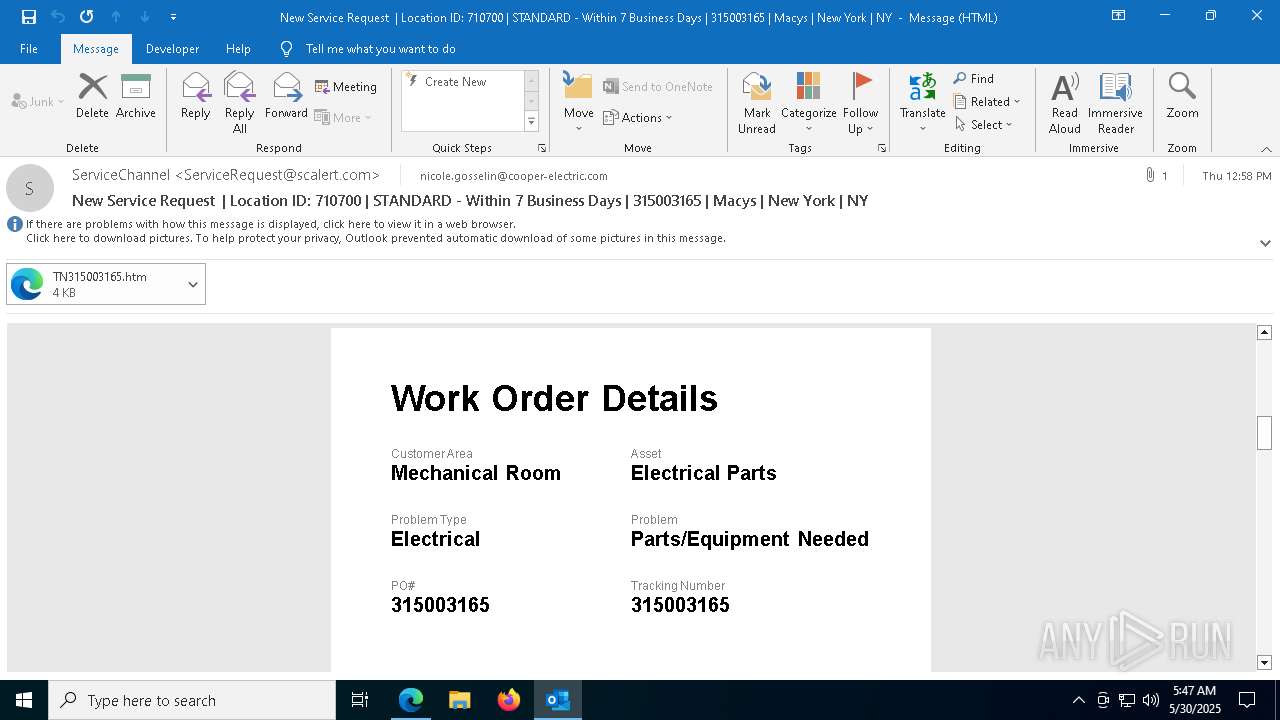
Task: Click Find in Editing group
Action: coord(974,78)
